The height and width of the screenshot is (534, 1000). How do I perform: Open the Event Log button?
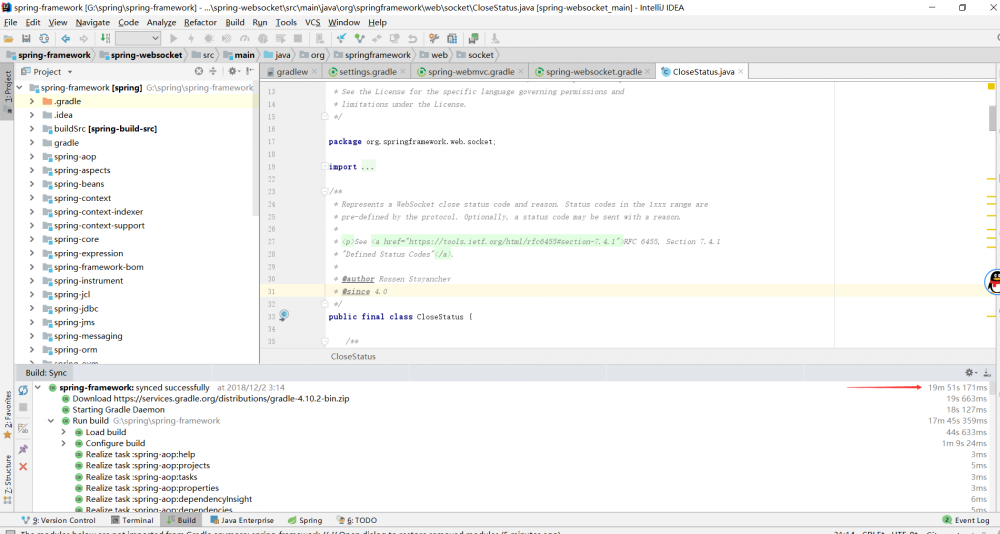point(966,520)
